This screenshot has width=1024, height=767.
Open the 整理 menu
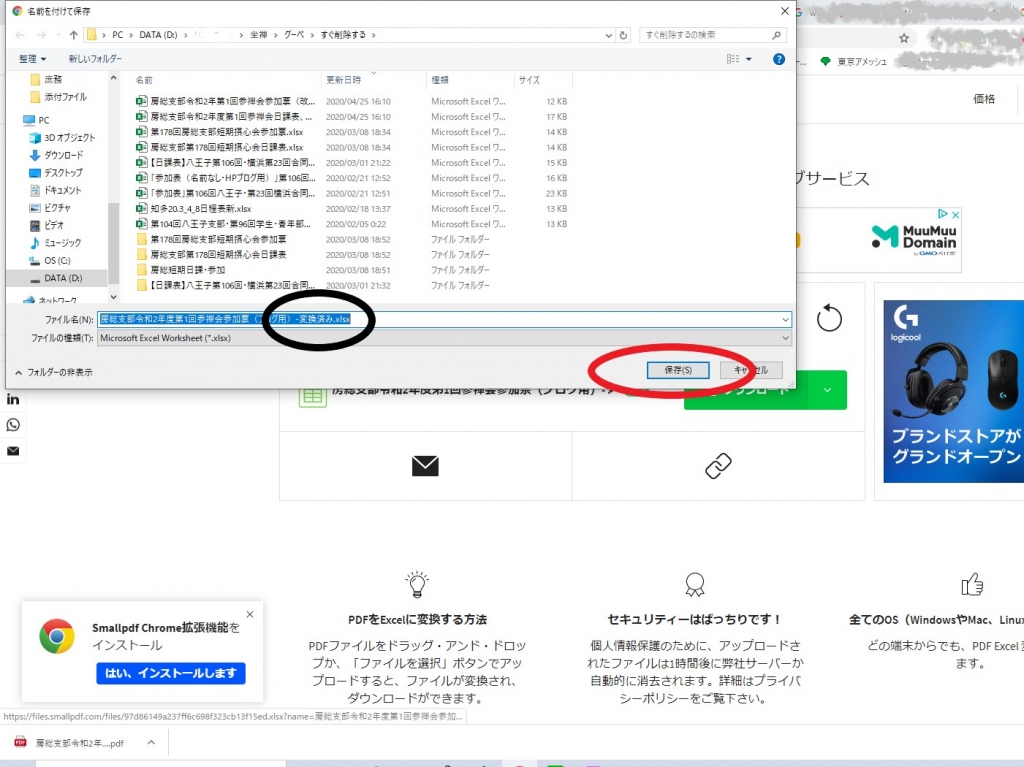32,59
